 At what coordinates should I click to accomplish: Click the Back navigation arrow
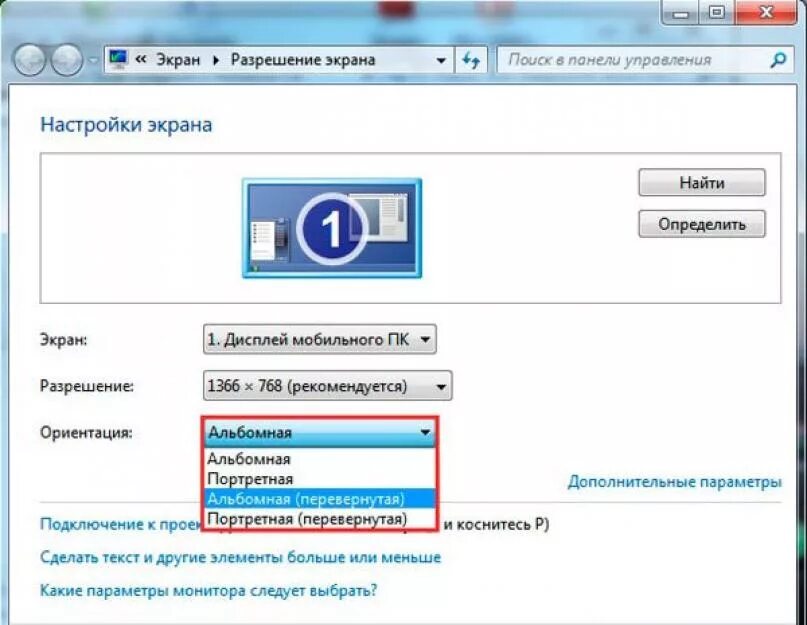(29, 60)
